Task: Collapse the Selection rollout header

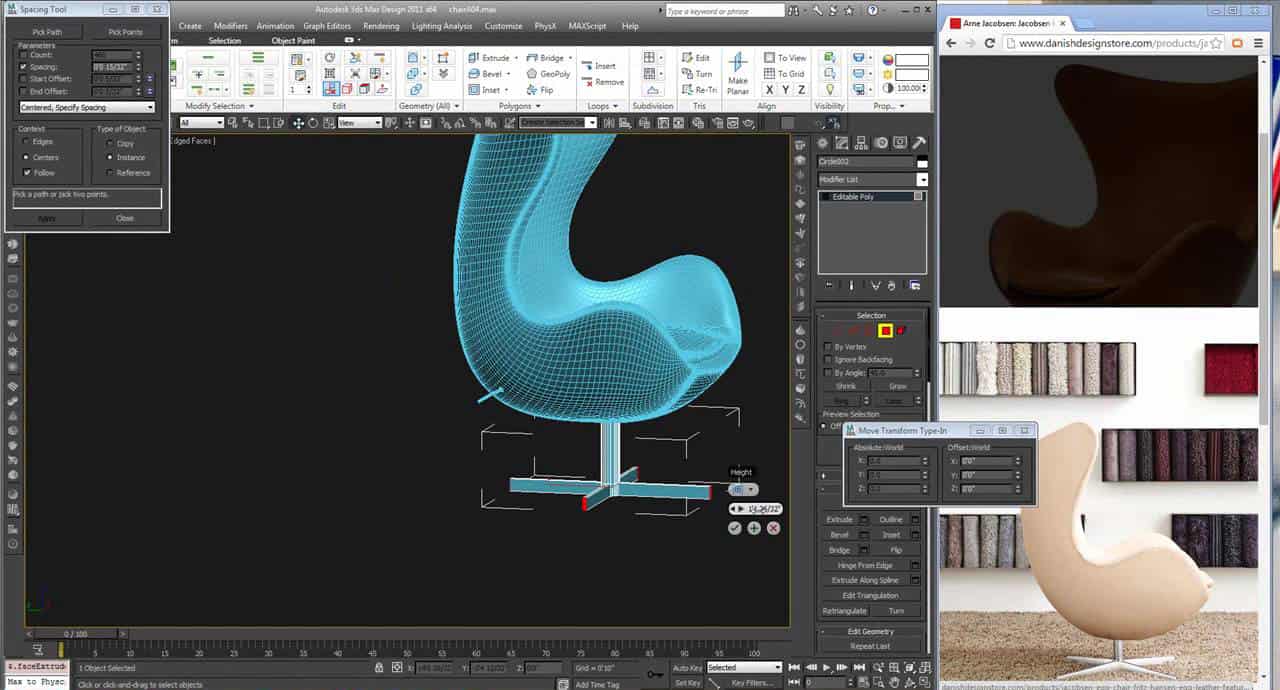Action: pos(872,315)
